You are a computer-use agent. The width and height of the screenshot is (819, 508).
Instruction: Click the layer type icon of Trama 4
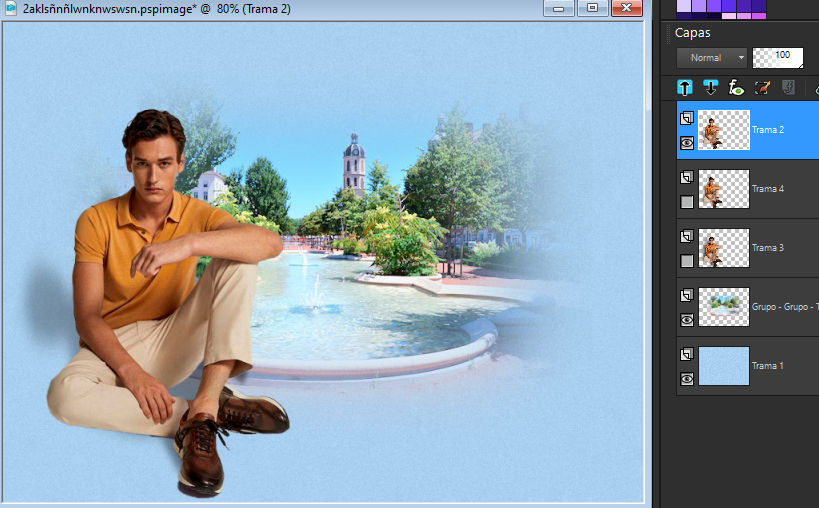[687, 178]
